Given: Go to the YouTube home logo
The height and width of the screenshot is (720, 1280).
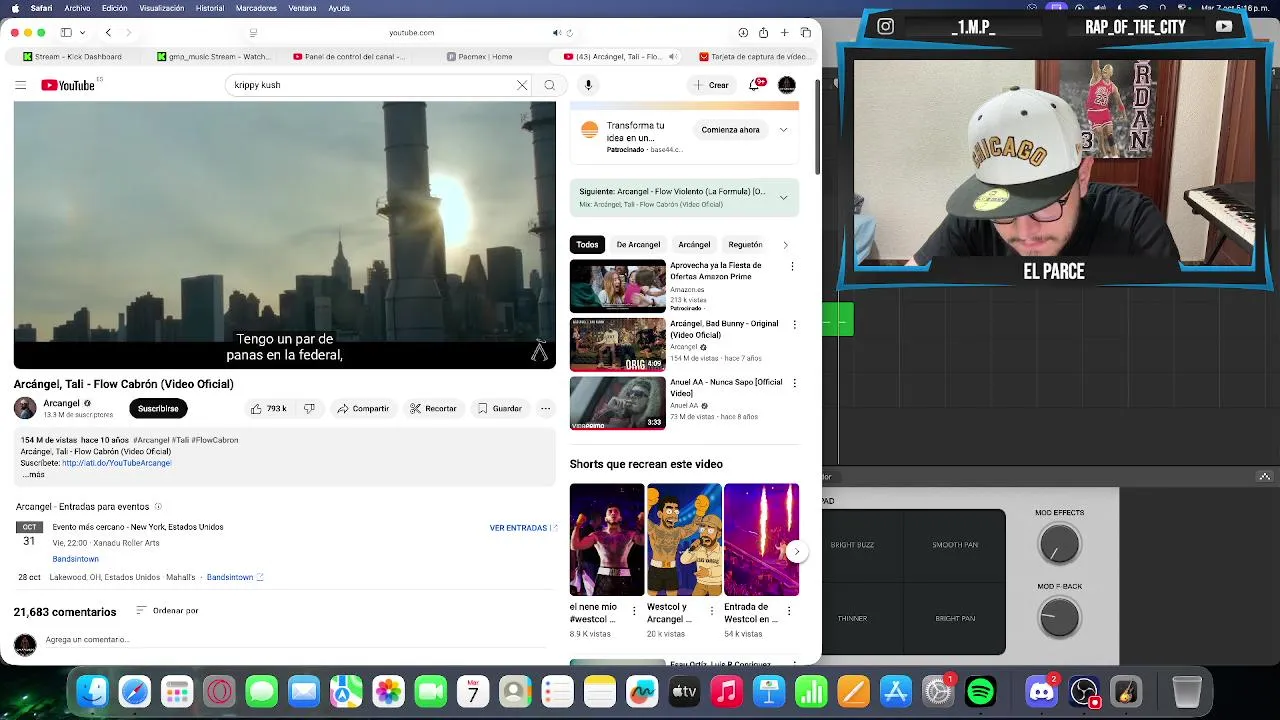Looking at the screenshot, I should (68, 85).
